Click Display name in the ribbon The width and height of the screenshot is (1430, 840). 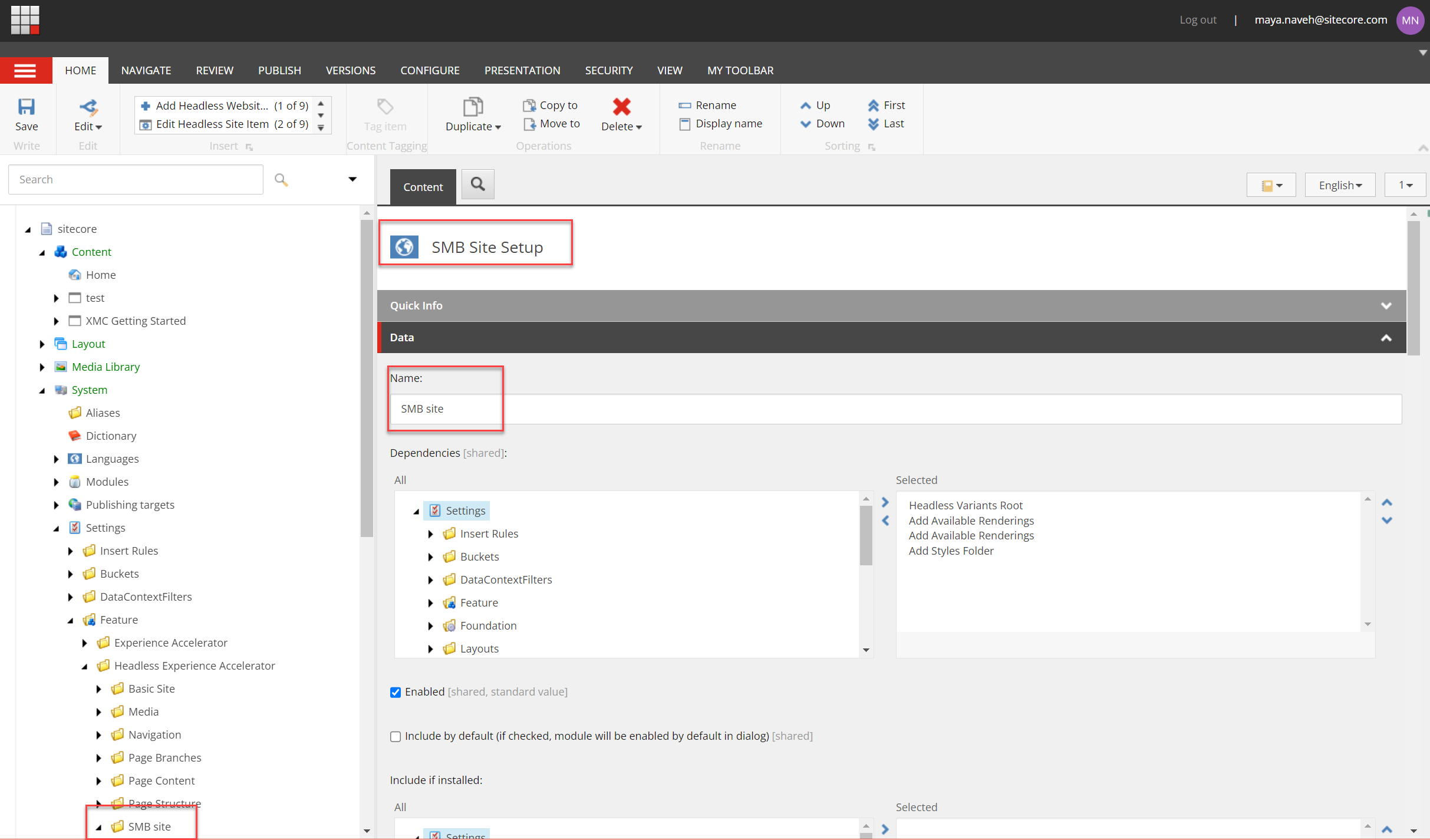pyautogui.click(x=720, y=123)
